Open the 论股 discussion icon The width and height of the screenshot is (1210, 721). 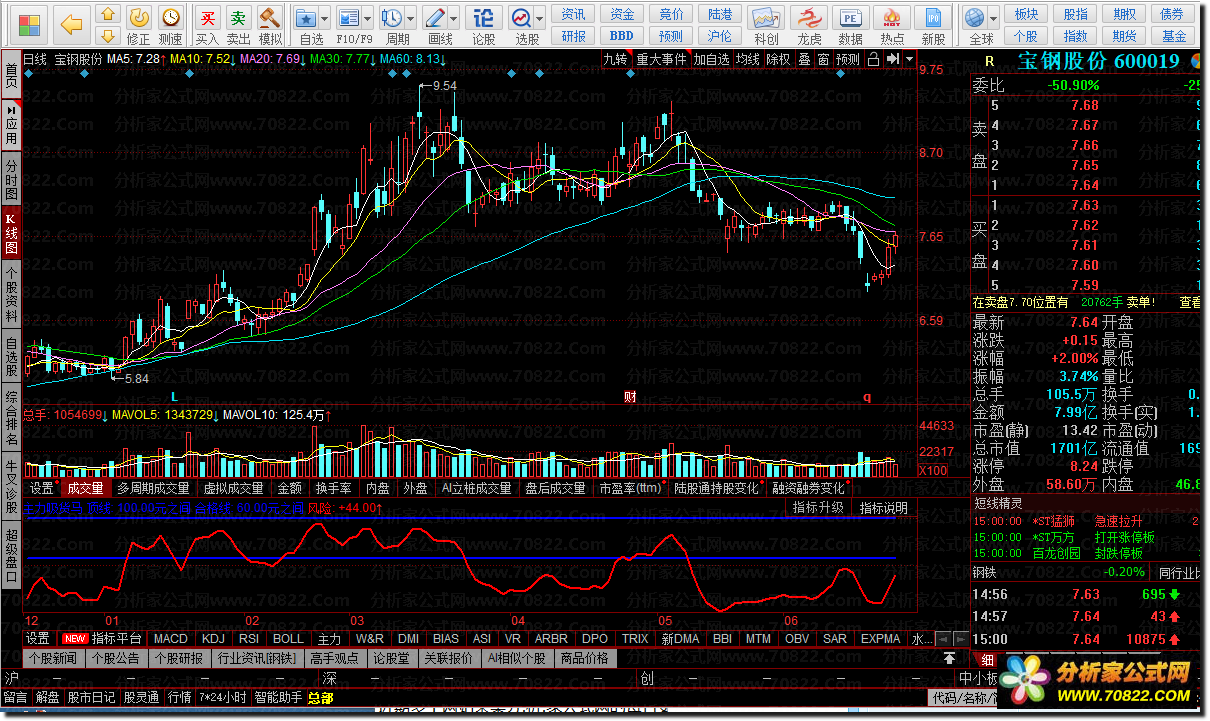(x=483, y=18)
